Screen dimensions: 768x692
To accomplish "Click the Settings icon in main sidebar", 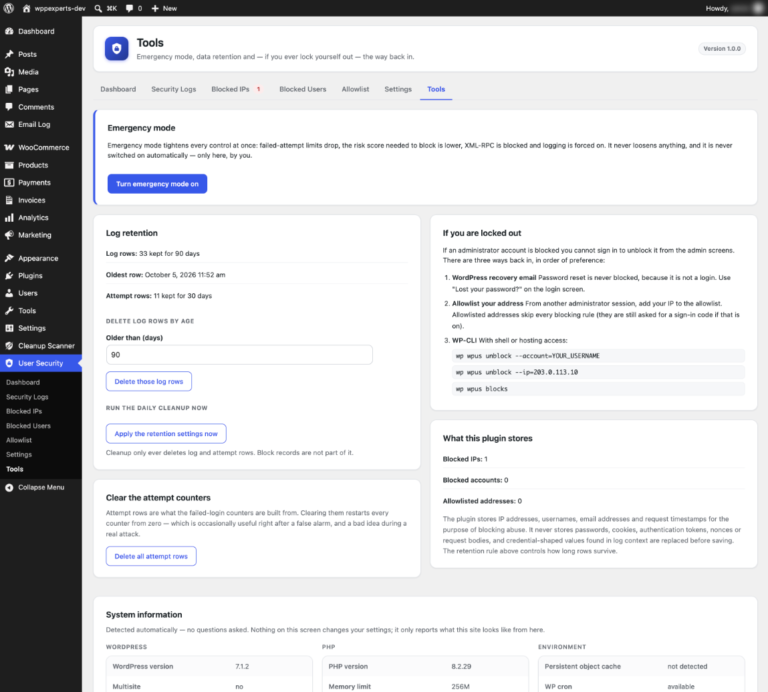I will pos(9,328).
